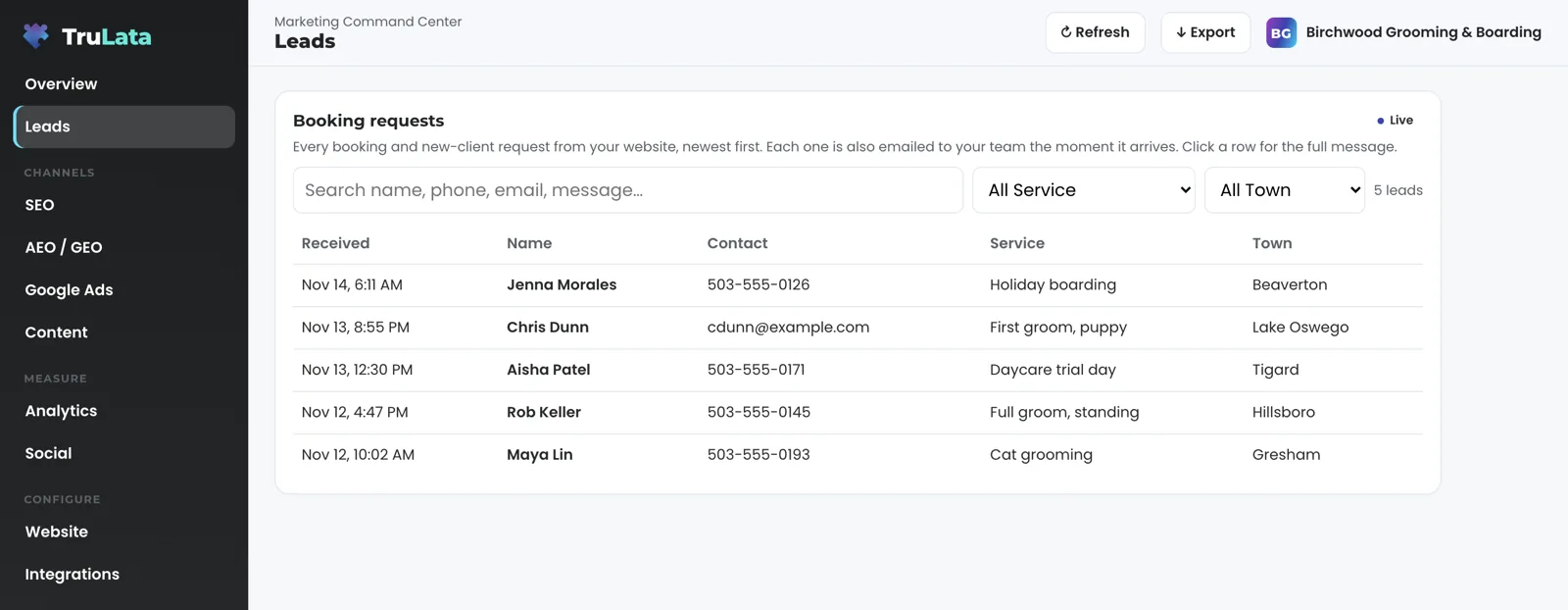Open Jenna Morales booking request row
Image resolution: width=1568 pixels, height=610 pixels.
pyautogui.click(x=857, y=285)
